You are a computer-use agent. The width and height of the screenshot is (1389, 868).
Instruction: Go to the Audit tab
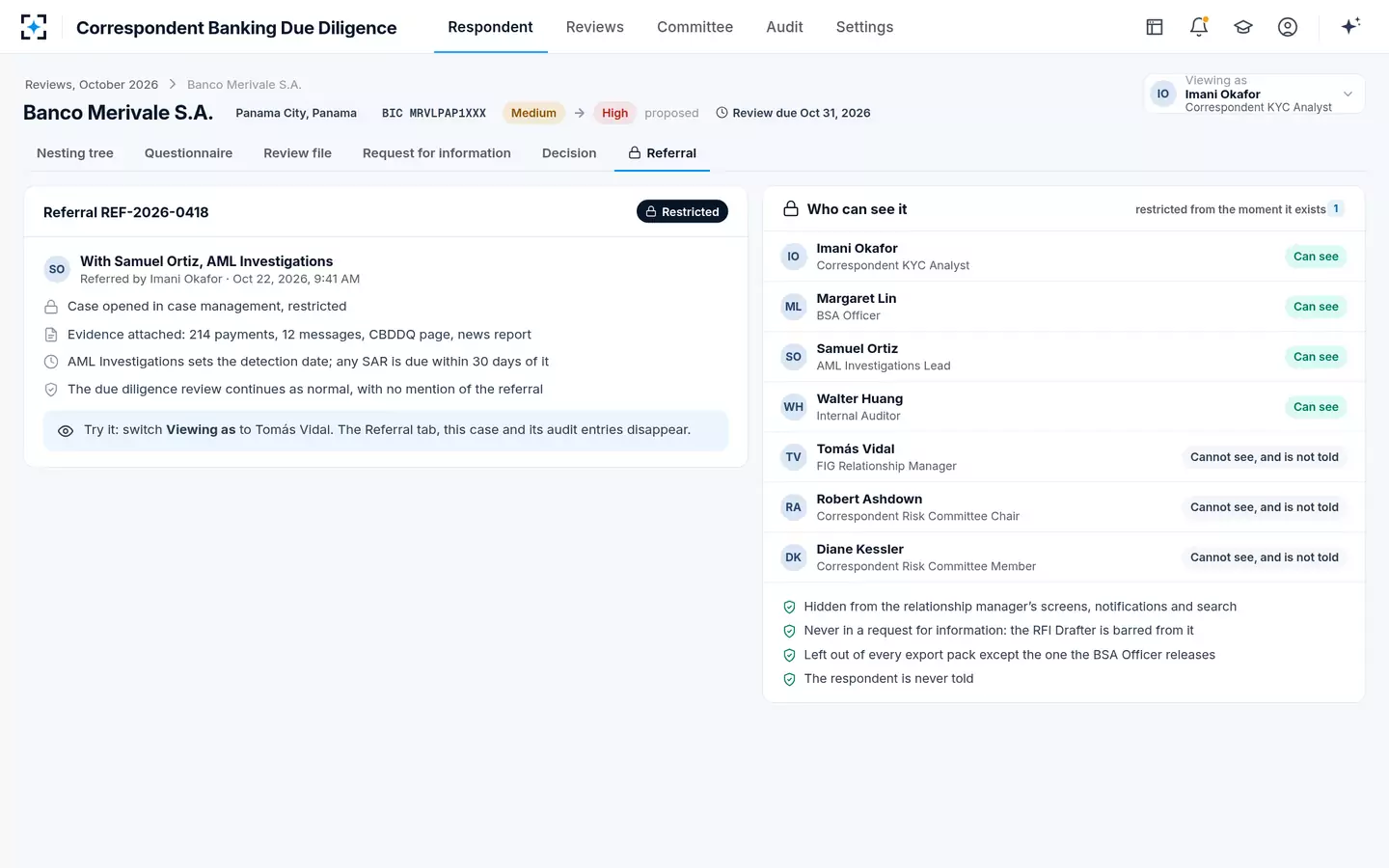coord(784,27)
